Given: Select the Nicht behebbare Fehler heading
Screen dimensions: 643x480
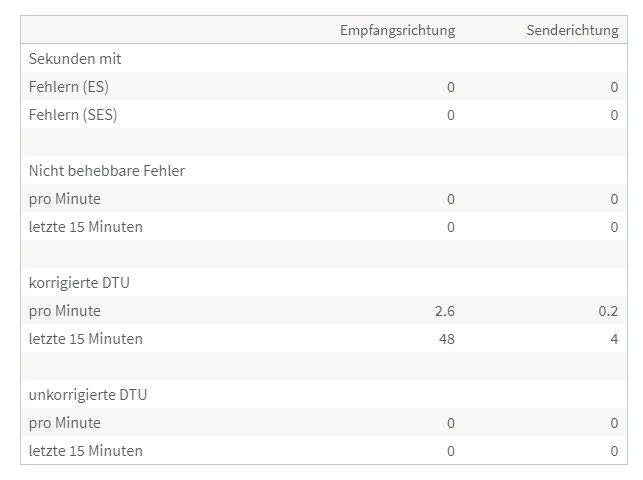Looking at the screenshot, I should pyautogui.click(x=107, y=171).
